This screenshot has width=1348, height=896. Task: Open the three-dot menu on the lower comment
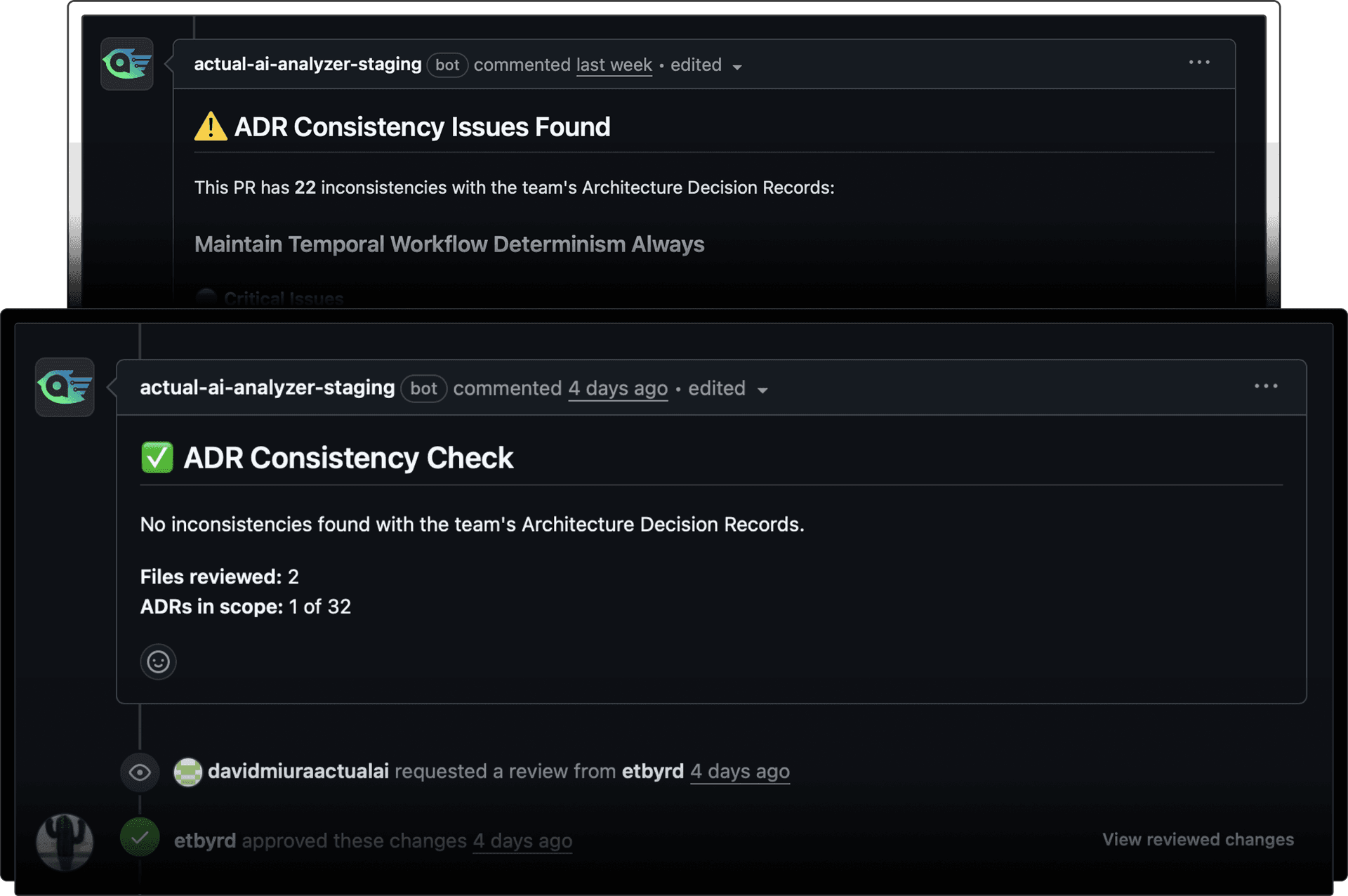tap(1266, 386)
